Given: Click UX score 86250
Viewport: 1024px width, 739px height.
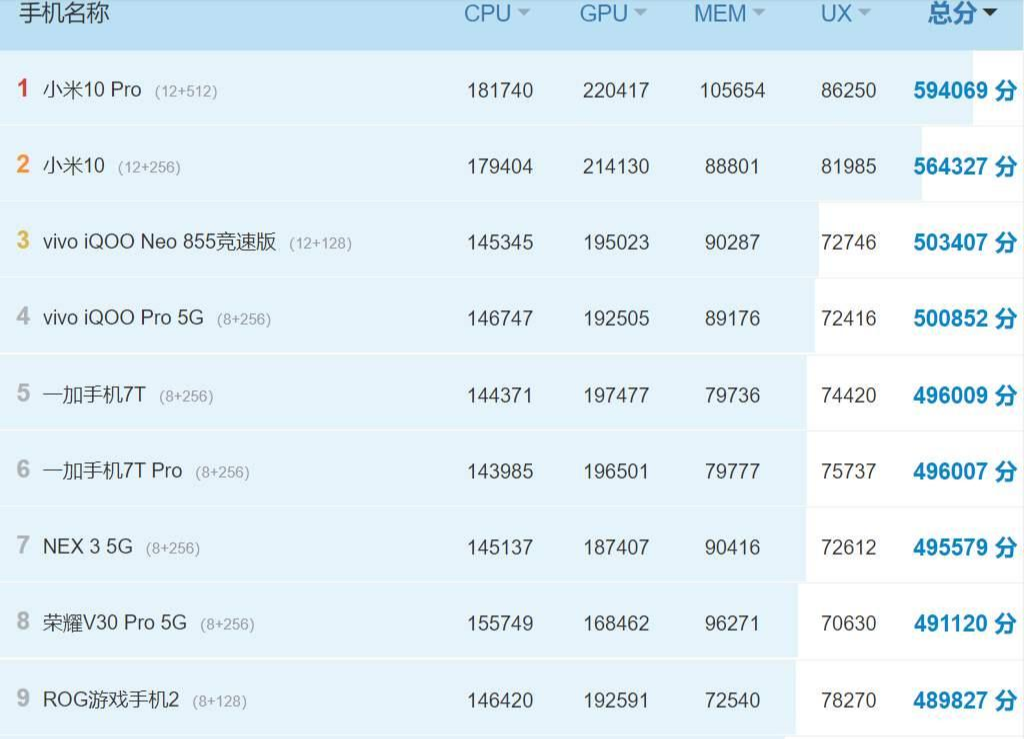Looking at the screenshot, I should click(848, 90).
